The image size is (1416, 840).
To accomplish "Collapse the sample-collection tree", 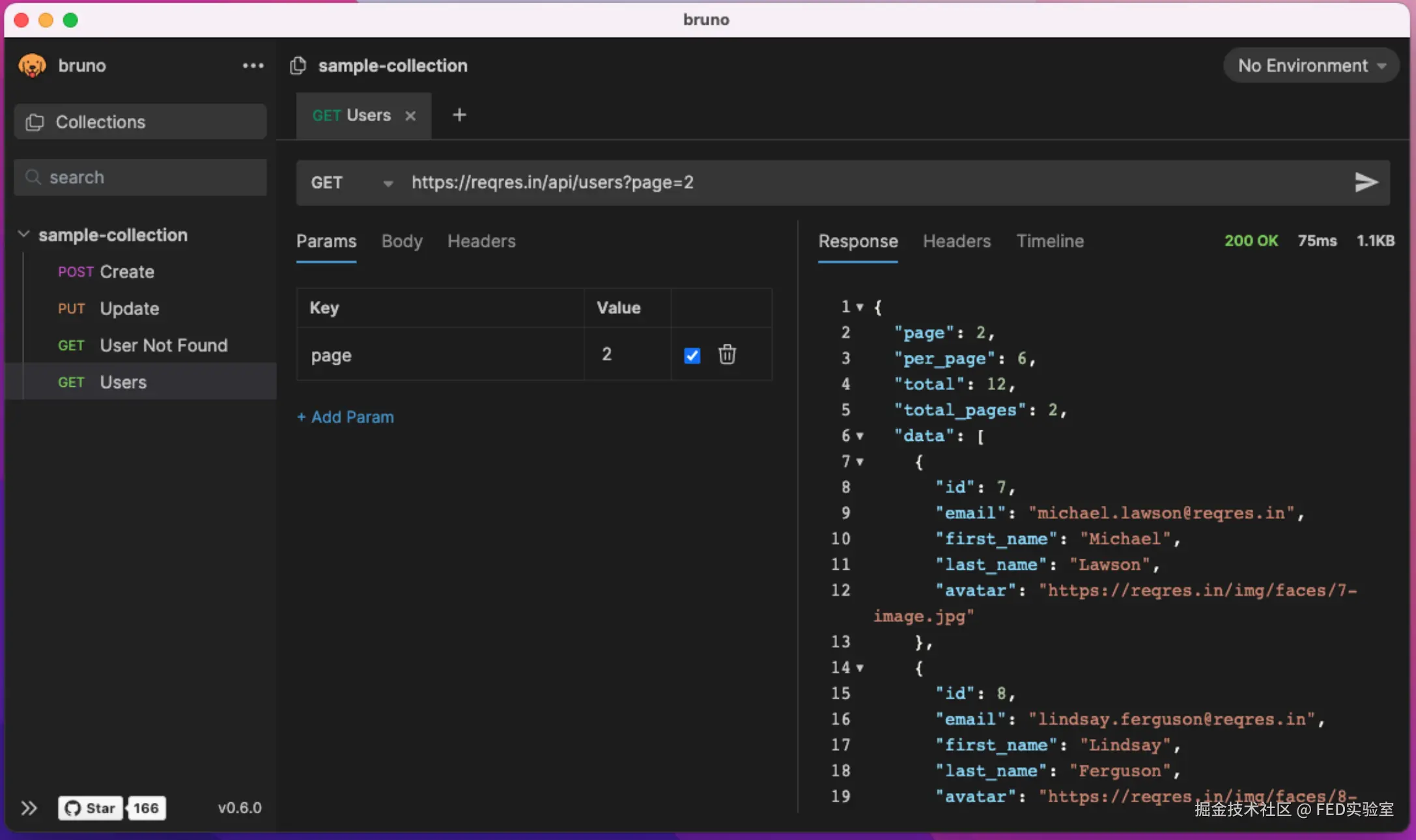I will tap(23, 234).
